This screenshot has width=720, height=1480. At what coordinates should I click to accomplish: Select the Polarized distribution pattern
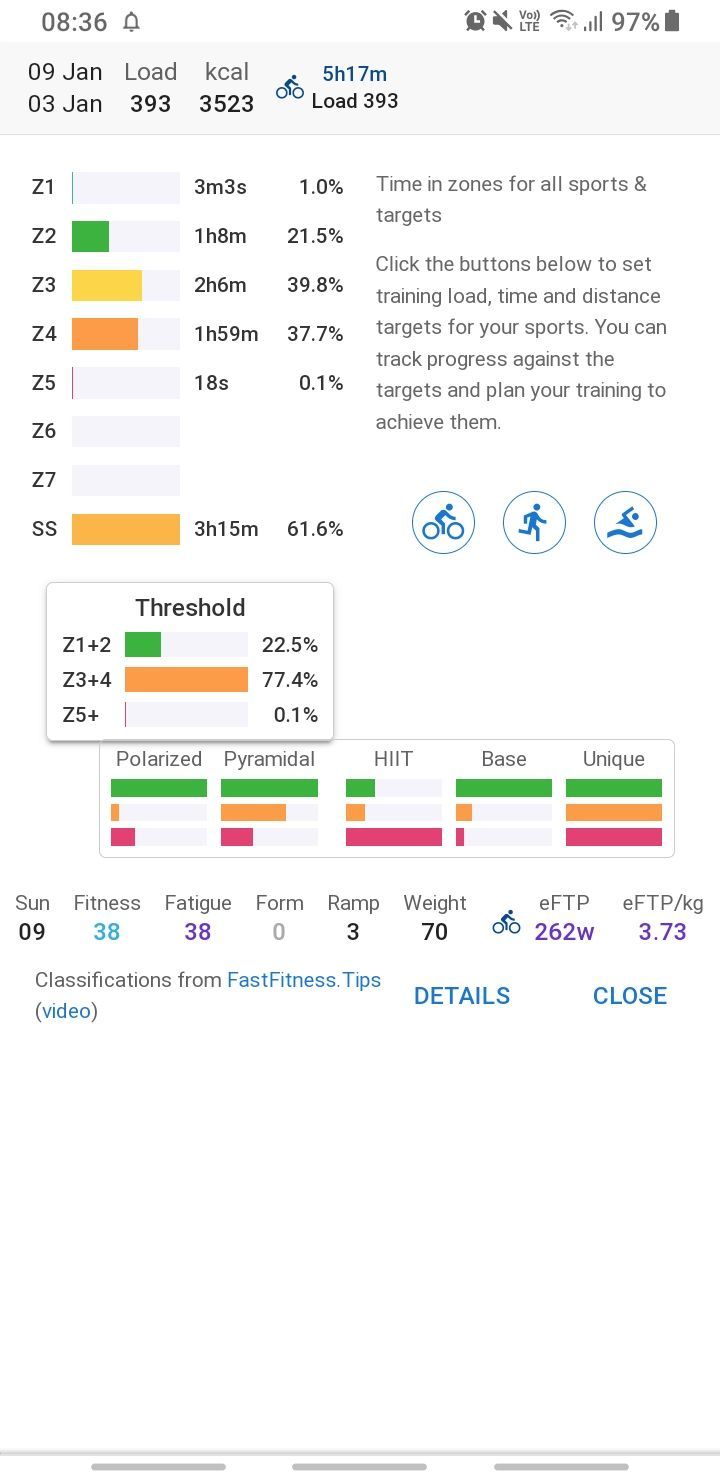tap(159, 799)
